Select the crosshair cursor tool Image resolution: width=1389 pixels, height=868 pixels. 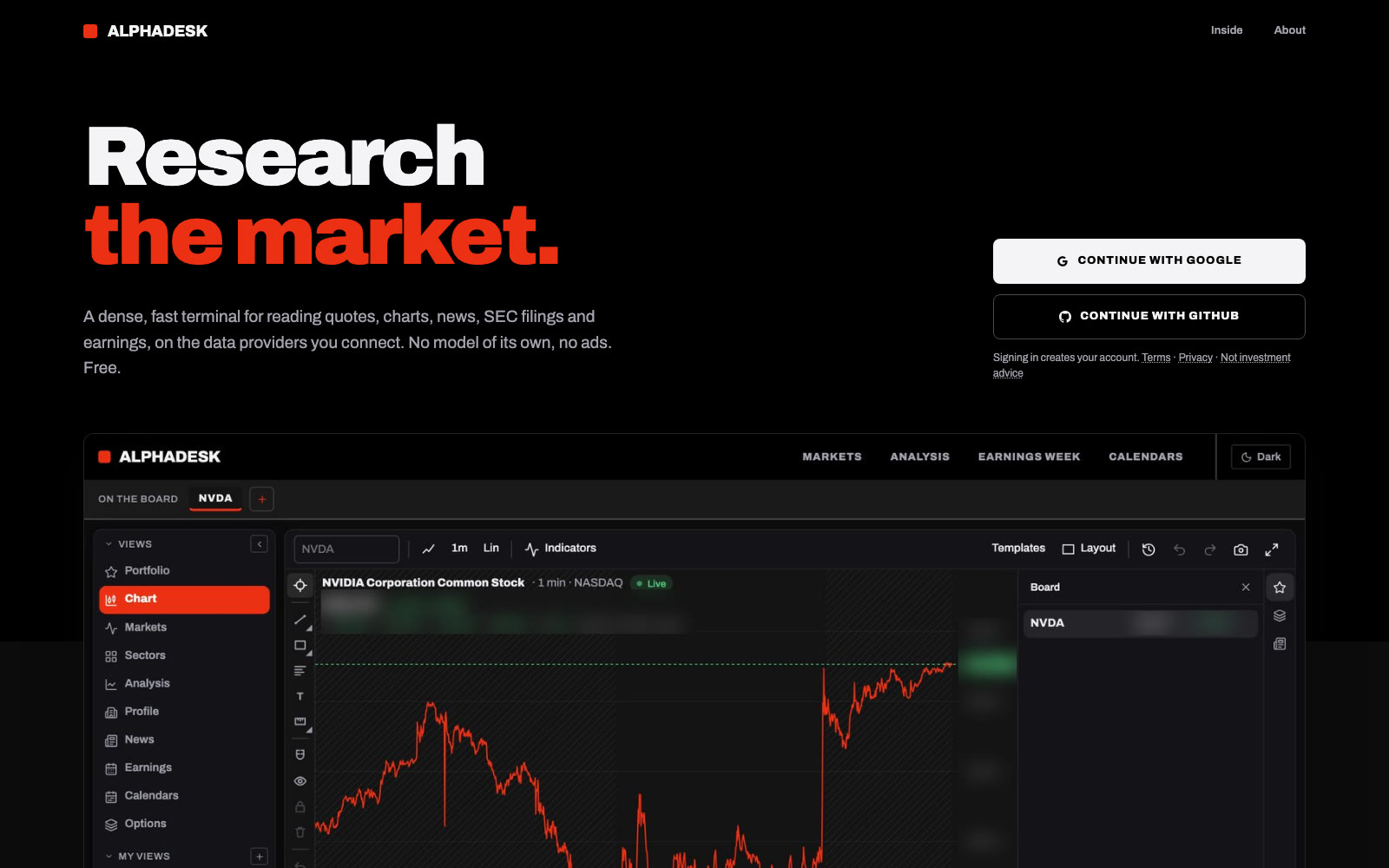(300, 585)
